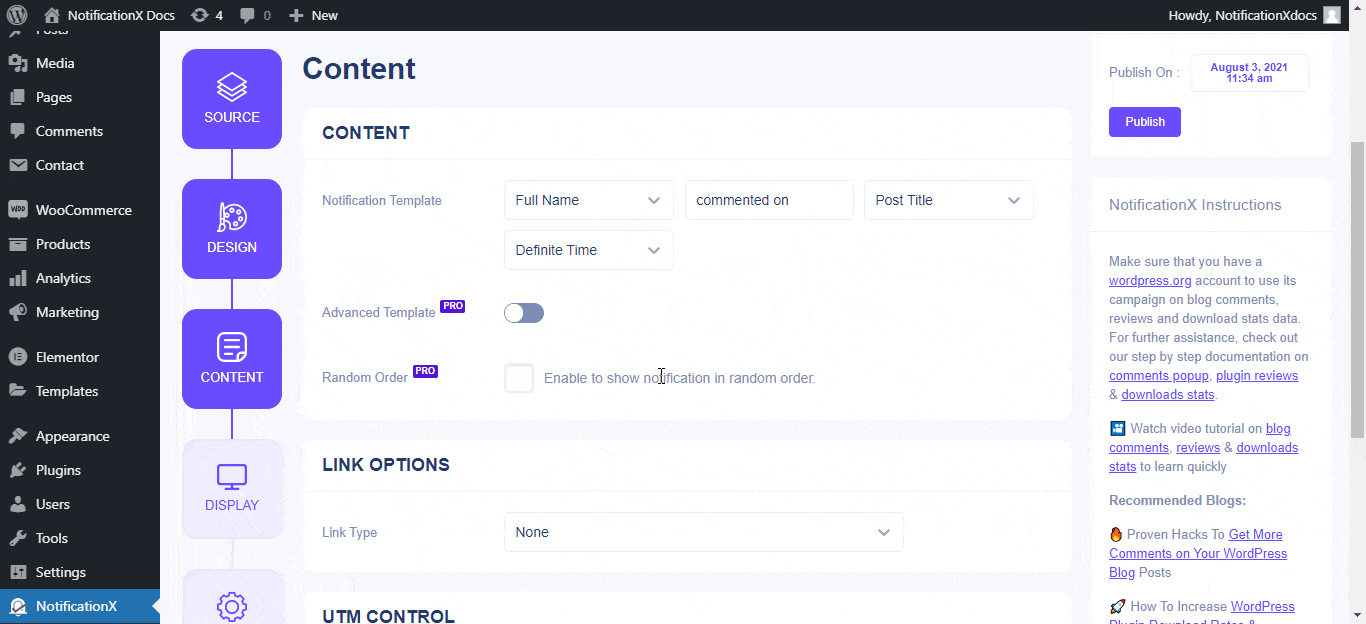Expand the Link Type None dropdown
The width and height of the screenshot is (1366, 624).
coord(704,532)
